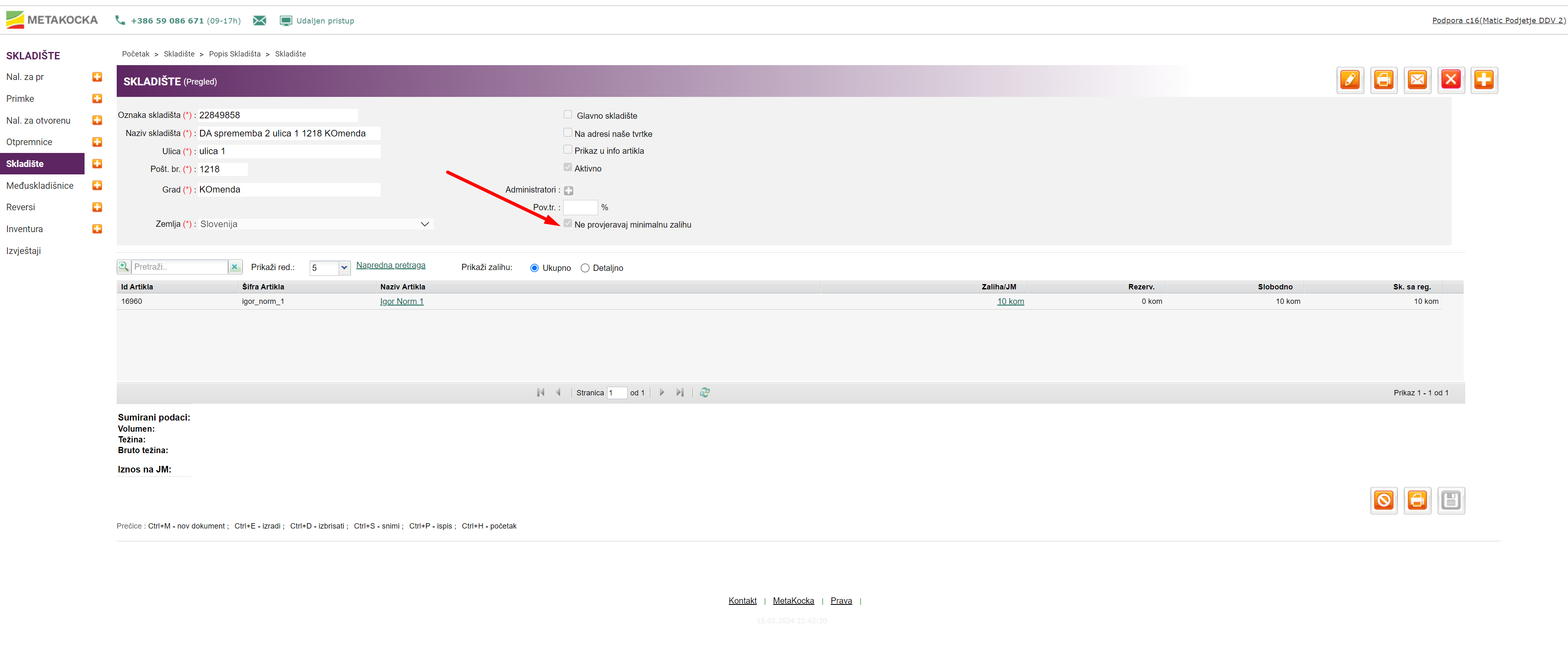1568x651 pixels.
Task: Click the refresh icon in the table pager
Action: pyautogui.click(x=704, y=392)
